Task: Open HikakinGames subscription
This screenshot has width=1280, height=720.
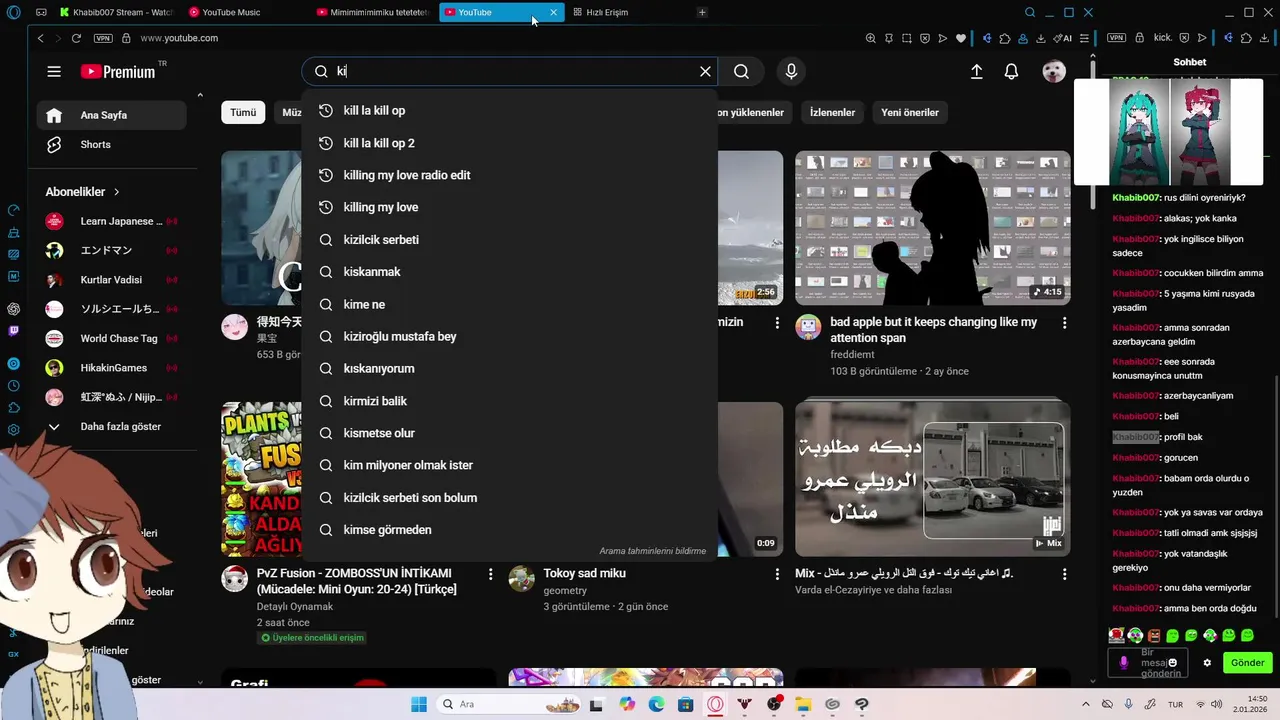Action: [112, 368]
